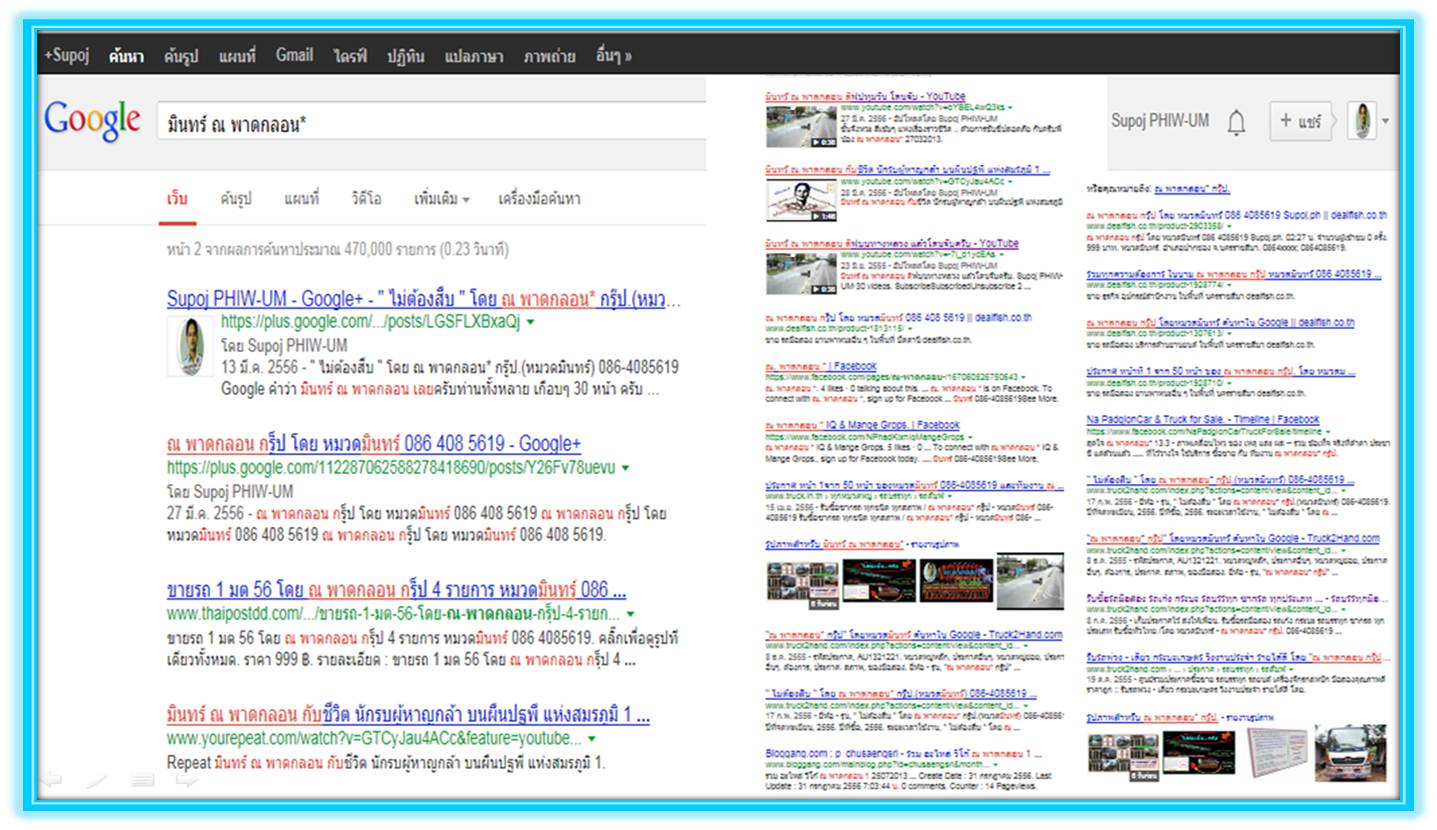Viewport: 1437px width, 830px height.
Task: Select ค้นหา in the top black bar
Action: (x=127, y=56)
